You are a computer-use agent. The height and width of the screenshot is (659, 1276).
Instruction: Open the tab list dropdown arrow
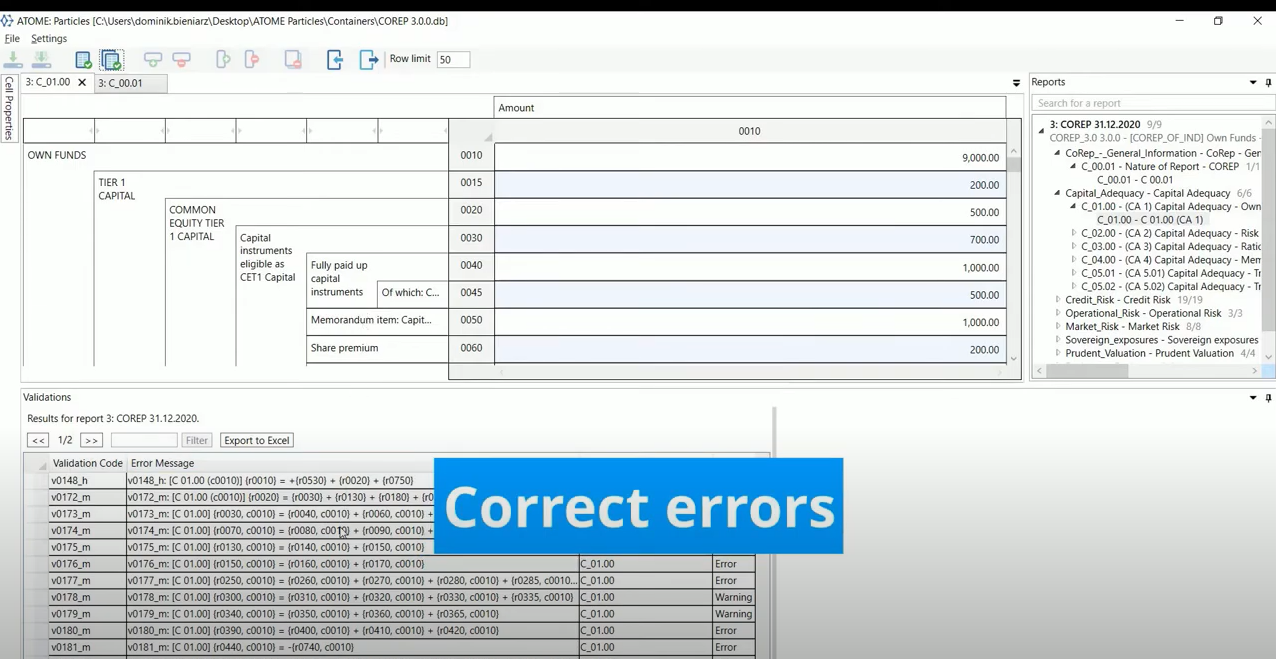click(1016, 83)
